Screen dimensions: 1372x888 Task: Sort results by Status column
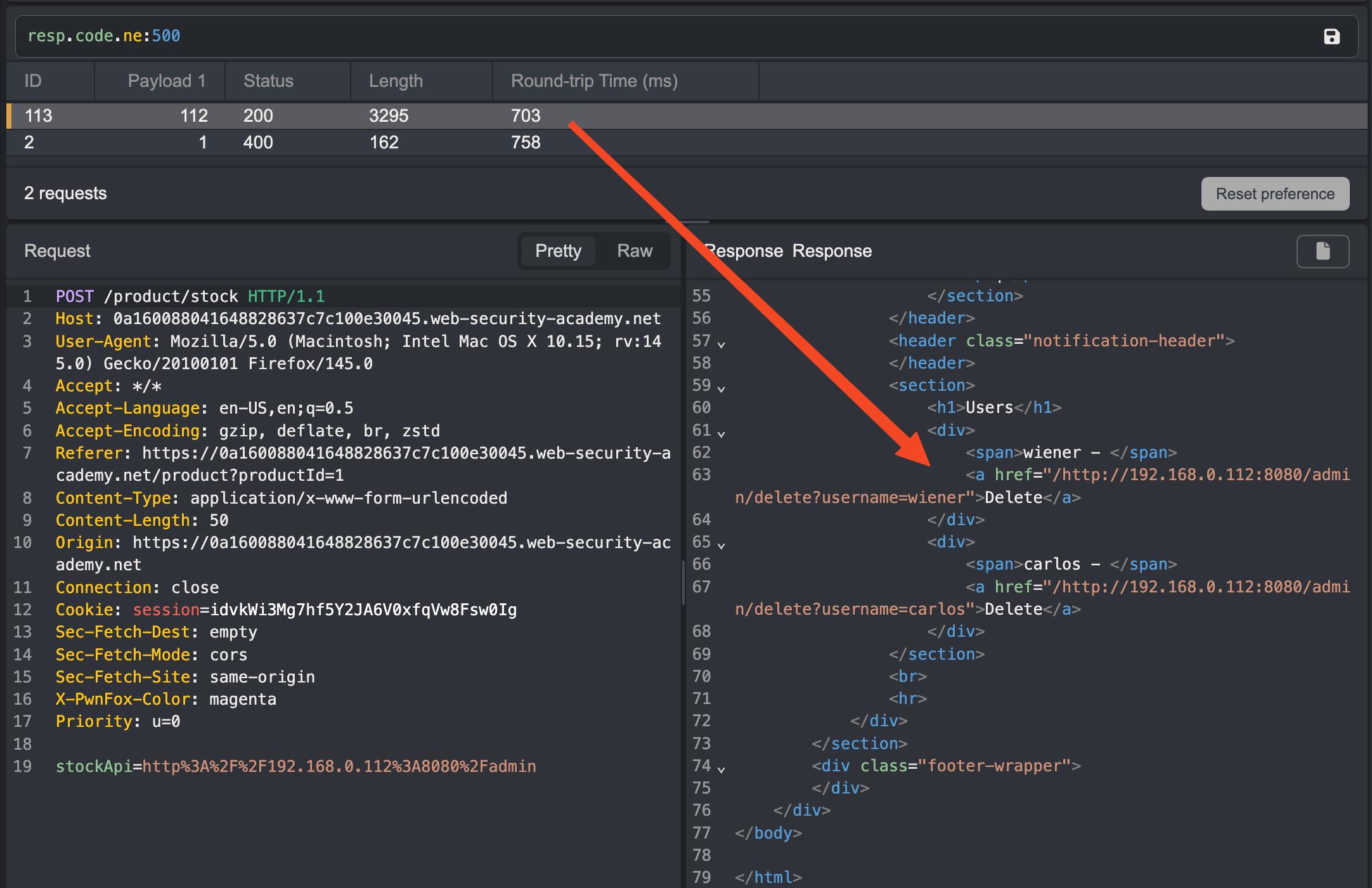[x=268, y=81]
